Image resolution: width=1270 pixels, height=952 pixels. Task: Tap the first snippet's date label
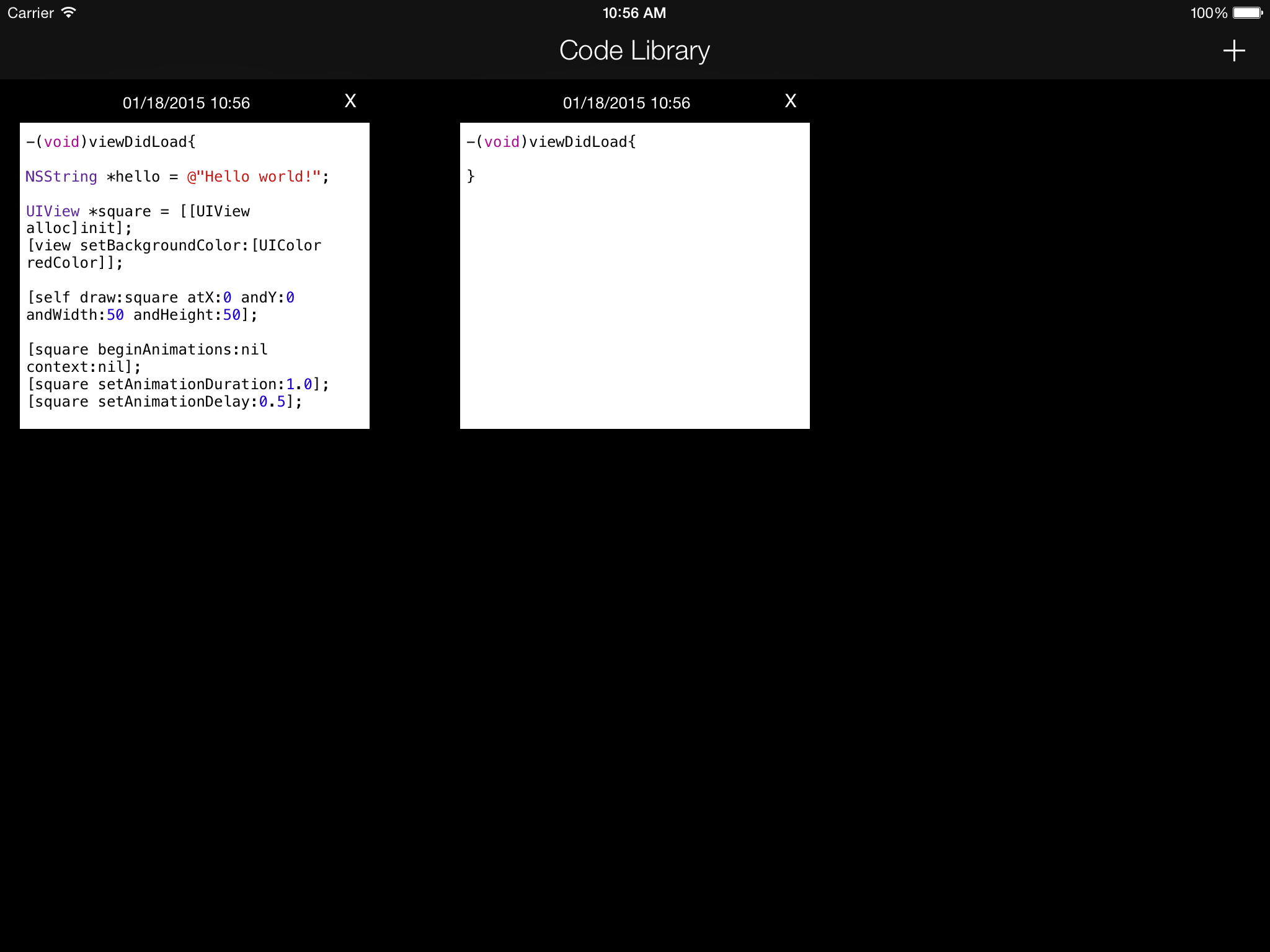point(186,103)
